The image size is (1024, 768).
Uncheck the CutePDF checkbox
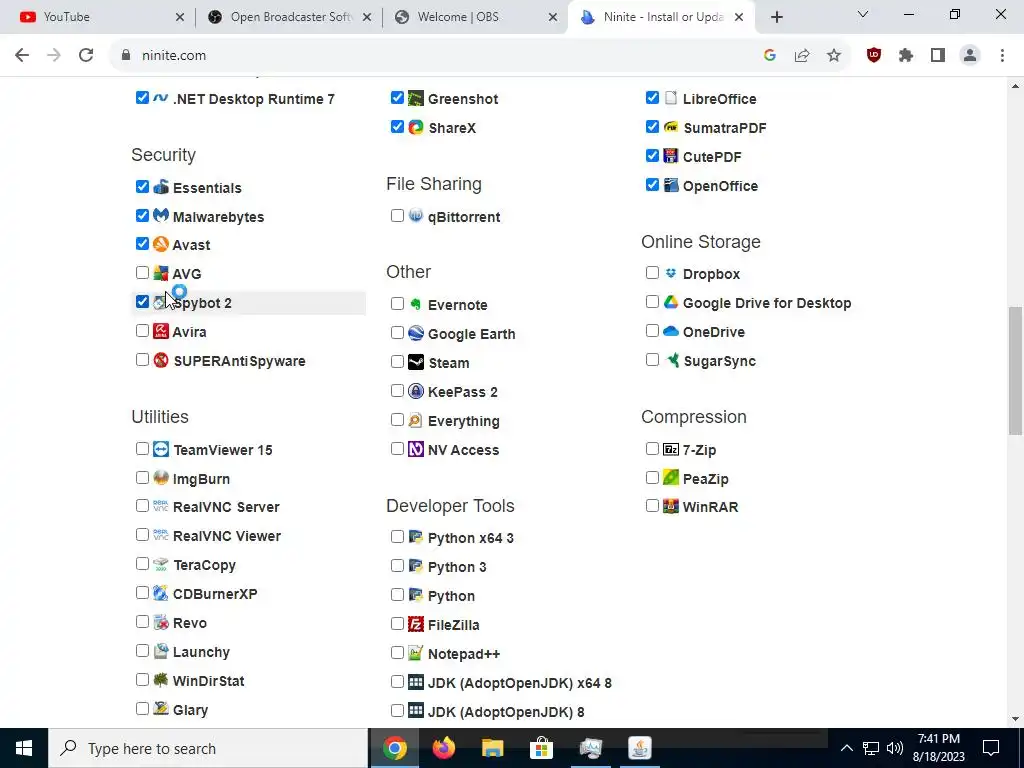[652, 155]
